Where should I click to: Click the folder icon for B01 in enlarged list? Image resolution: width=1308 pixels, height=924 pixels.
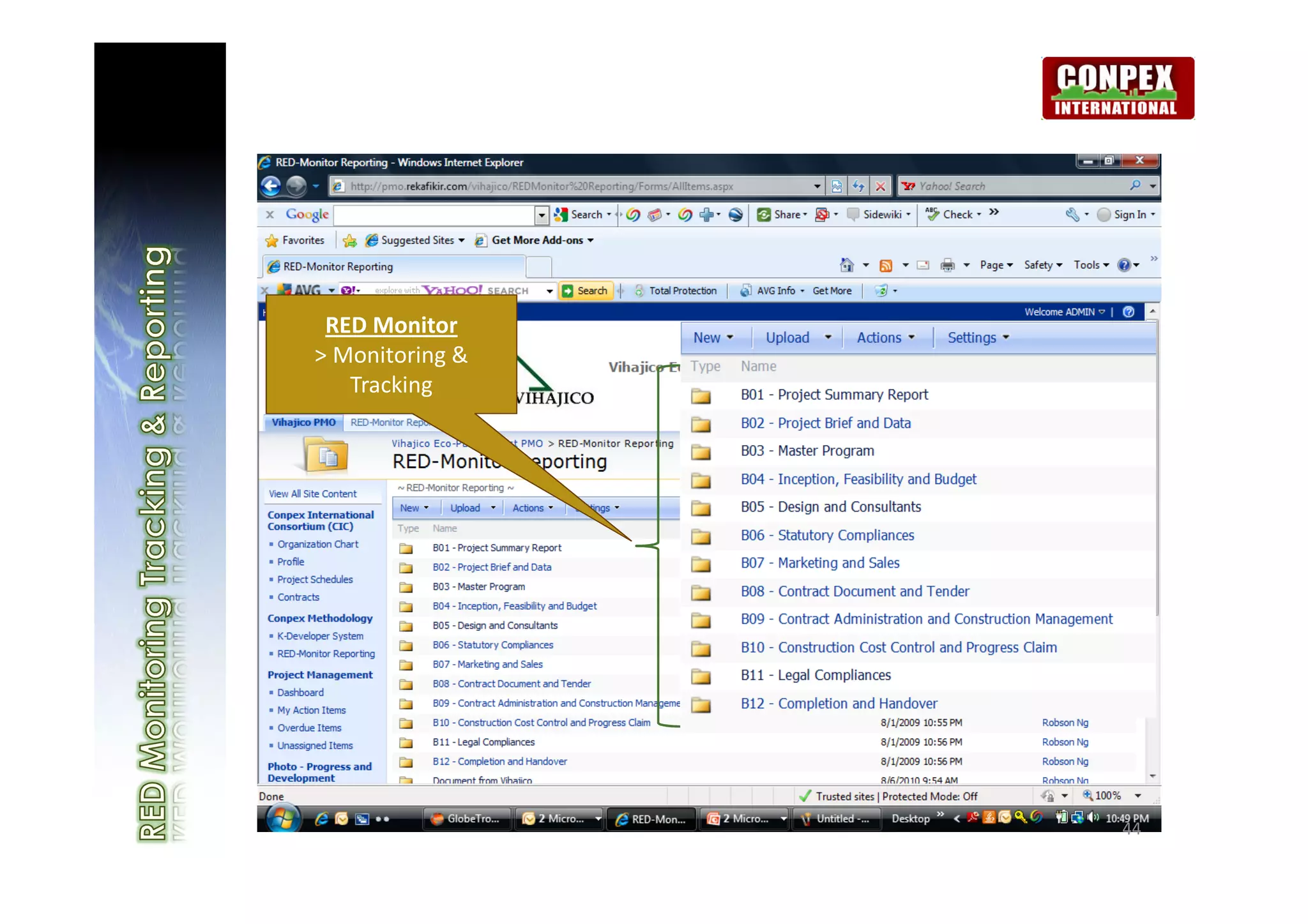(x=701, y=396)
